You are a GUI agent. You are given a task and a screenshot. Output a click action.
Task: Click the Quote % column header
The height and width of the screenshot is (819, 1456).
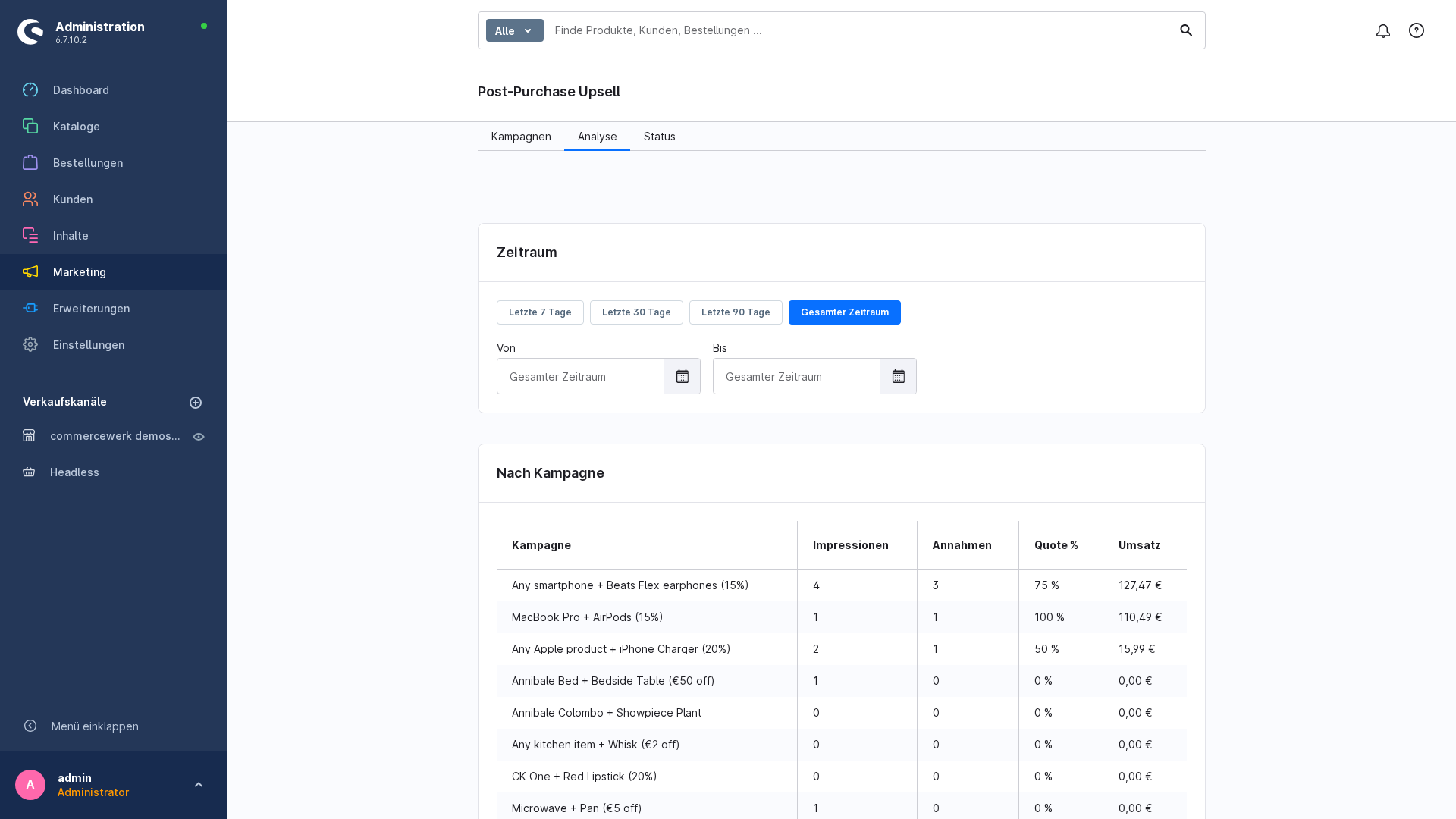(1061, 545)
